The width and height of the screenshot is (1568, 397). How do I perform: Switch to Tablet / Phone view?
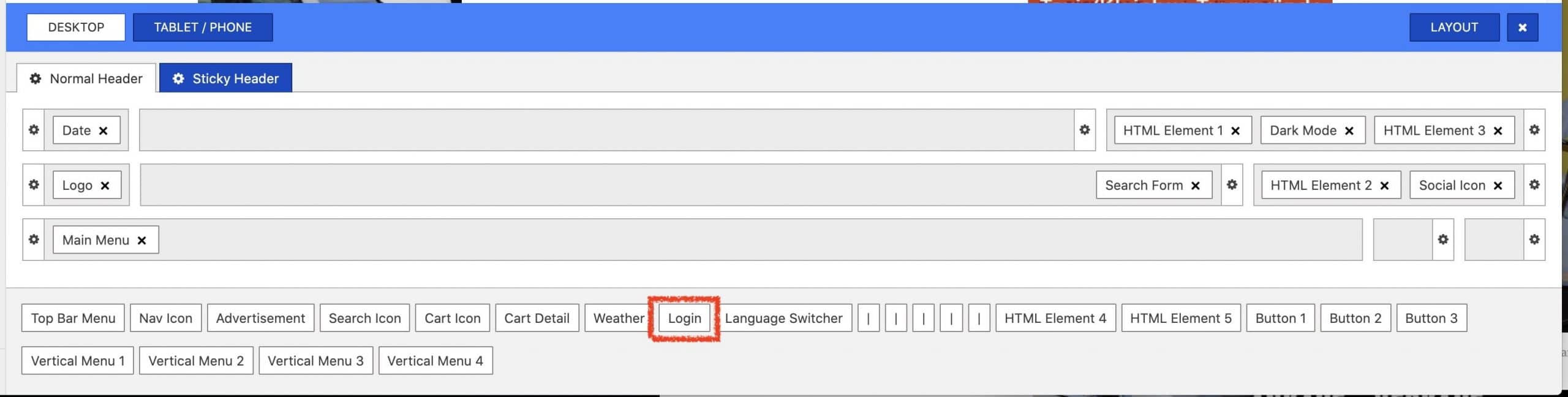pyautogui.click(x=203, y=28)
